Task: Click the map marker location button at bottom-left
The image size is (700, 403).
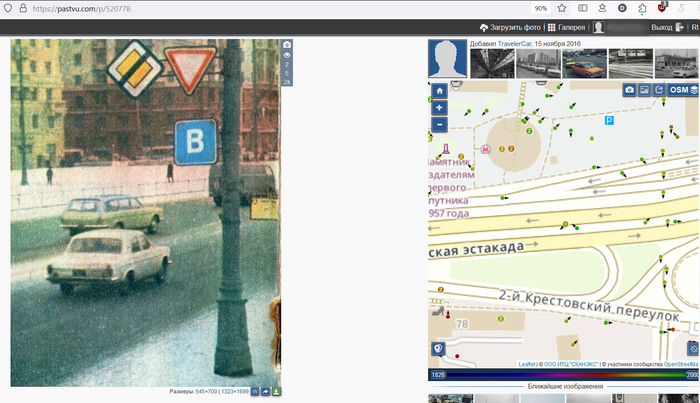Action: pyautogui.click(x=438, y=348)
